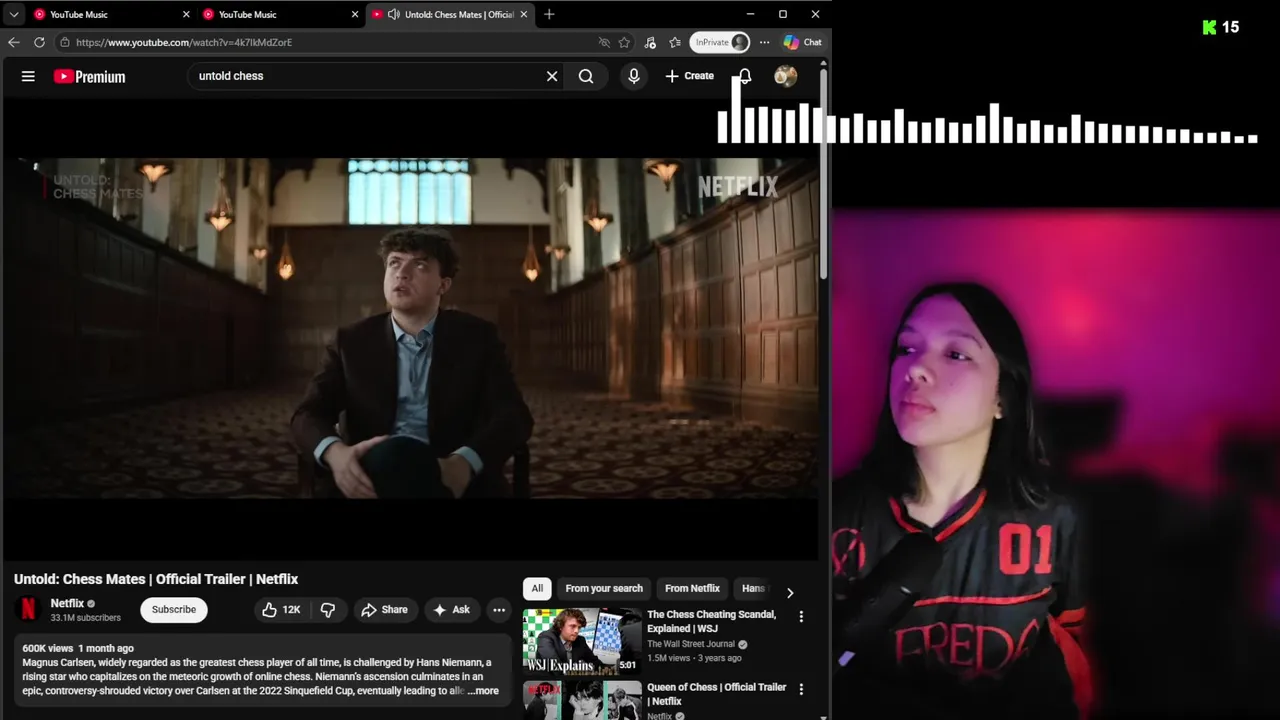Open the music note media icon in toolbar
Screen dimensions: 1280x720
(x=650, y=42)
